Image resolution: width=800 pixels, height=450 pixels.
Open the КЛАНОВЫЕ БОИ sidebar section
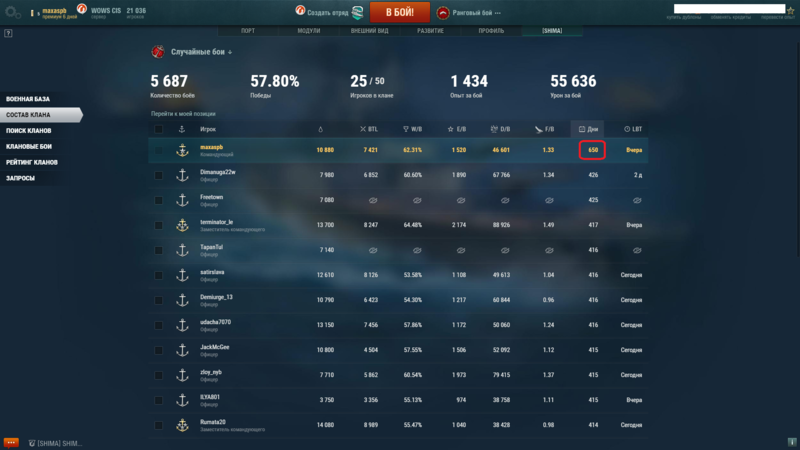pyautogui.click(x=30, y=146)
